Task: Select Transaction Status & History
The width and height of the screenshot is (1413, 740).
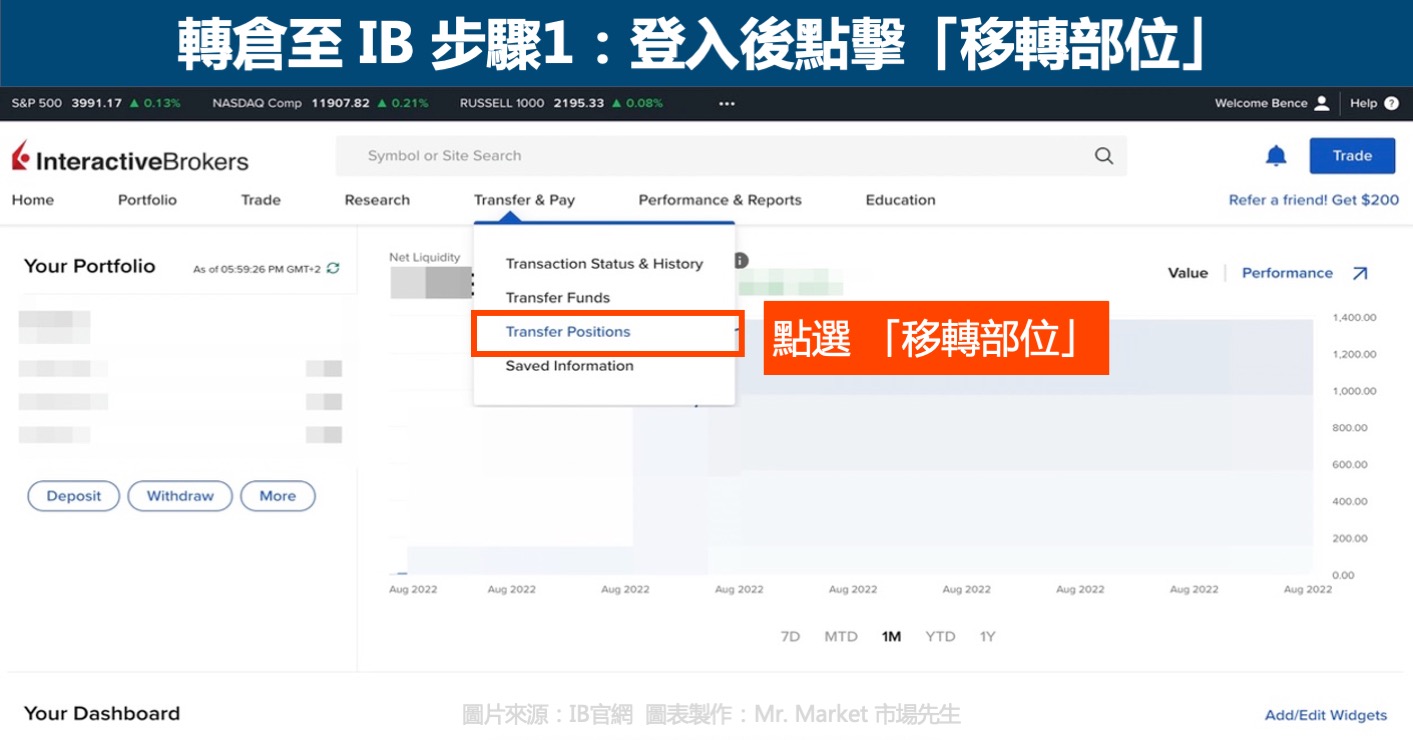Action: pos(604,264)
